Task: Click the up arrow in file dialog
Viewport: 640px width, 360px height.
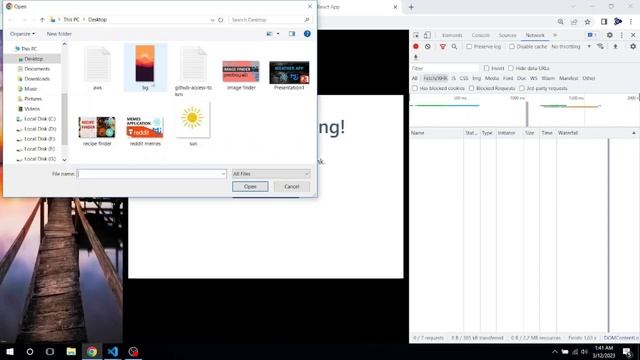Action: click(42, 20)
